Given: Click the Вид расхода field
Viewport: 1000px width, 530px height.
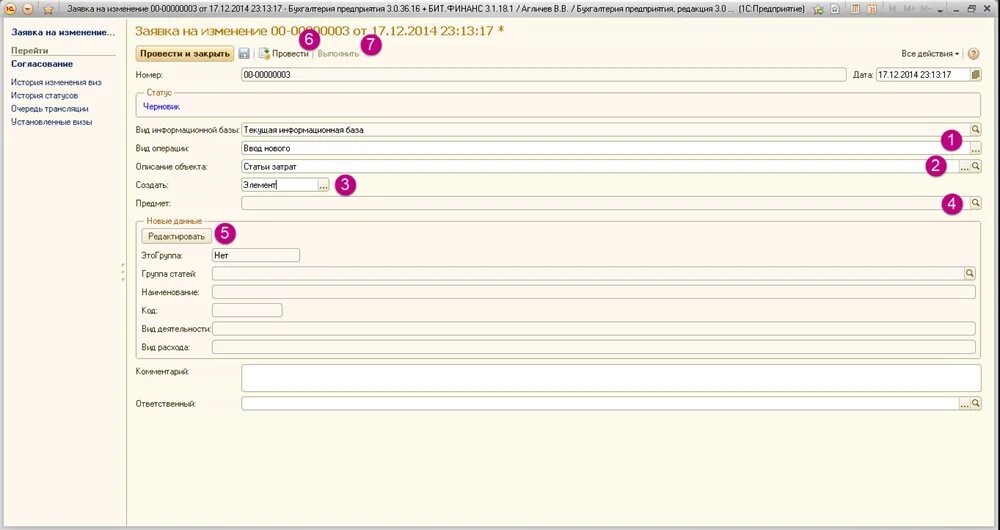Looking at the screenshot, I should click(594, 348).
